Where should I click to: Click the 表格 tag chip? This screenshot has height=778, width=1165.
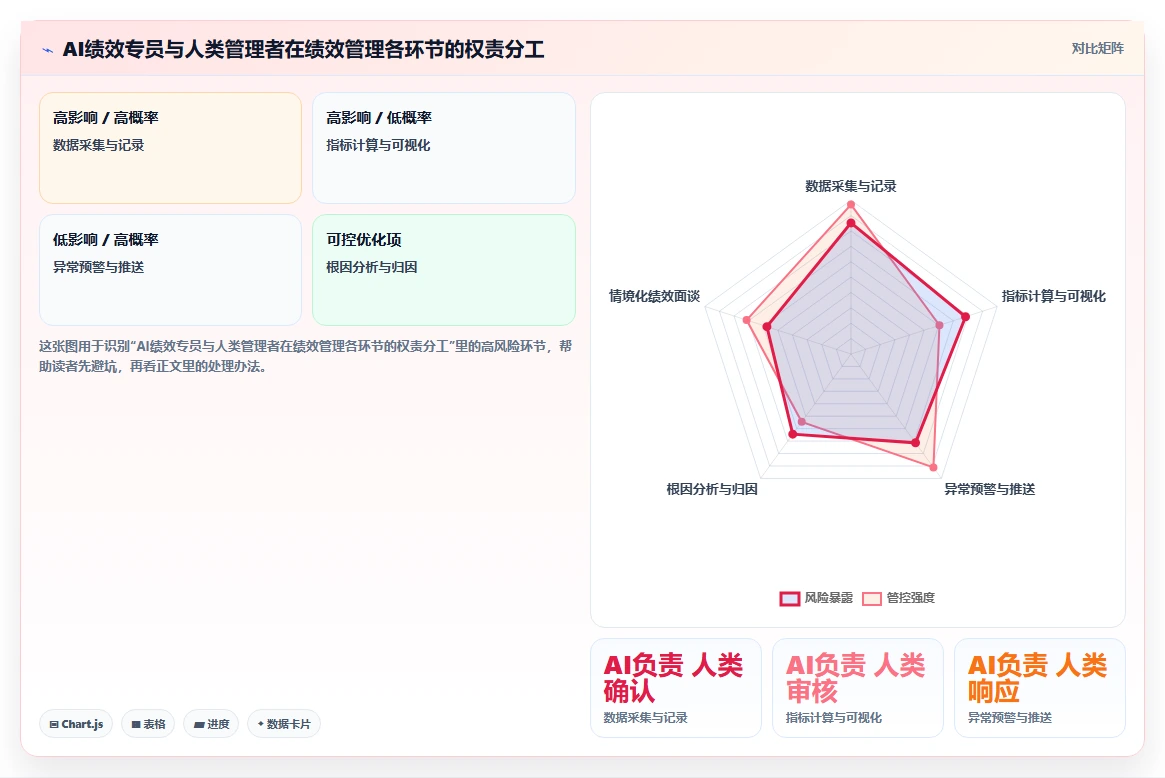[148, 724]
